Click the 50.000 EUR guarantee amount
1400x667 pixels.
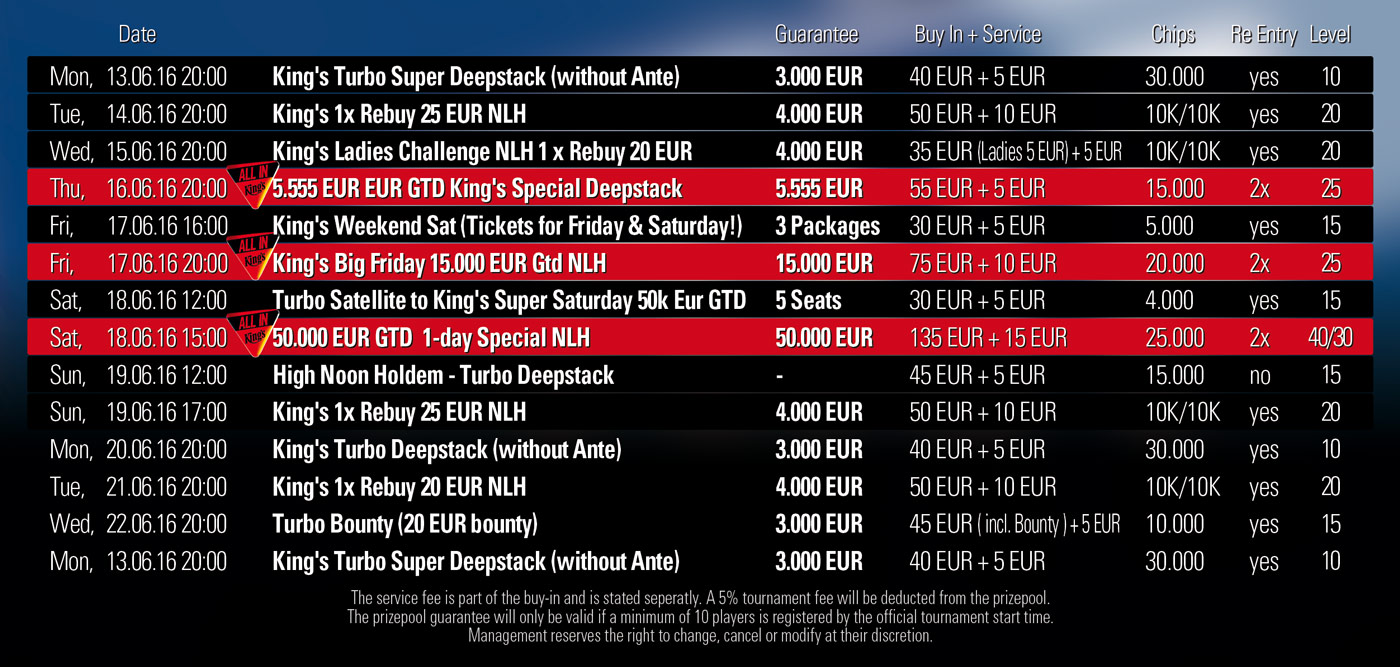coord(824,338)
